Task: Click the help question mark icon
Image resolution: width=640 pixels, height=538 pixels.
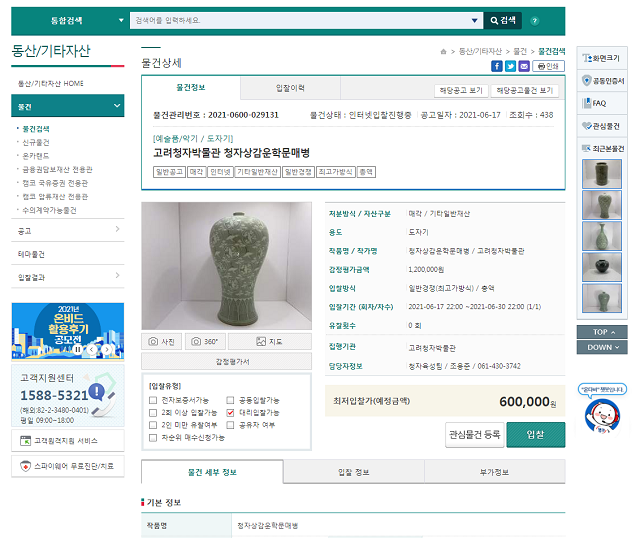Action: pos(535,20)
